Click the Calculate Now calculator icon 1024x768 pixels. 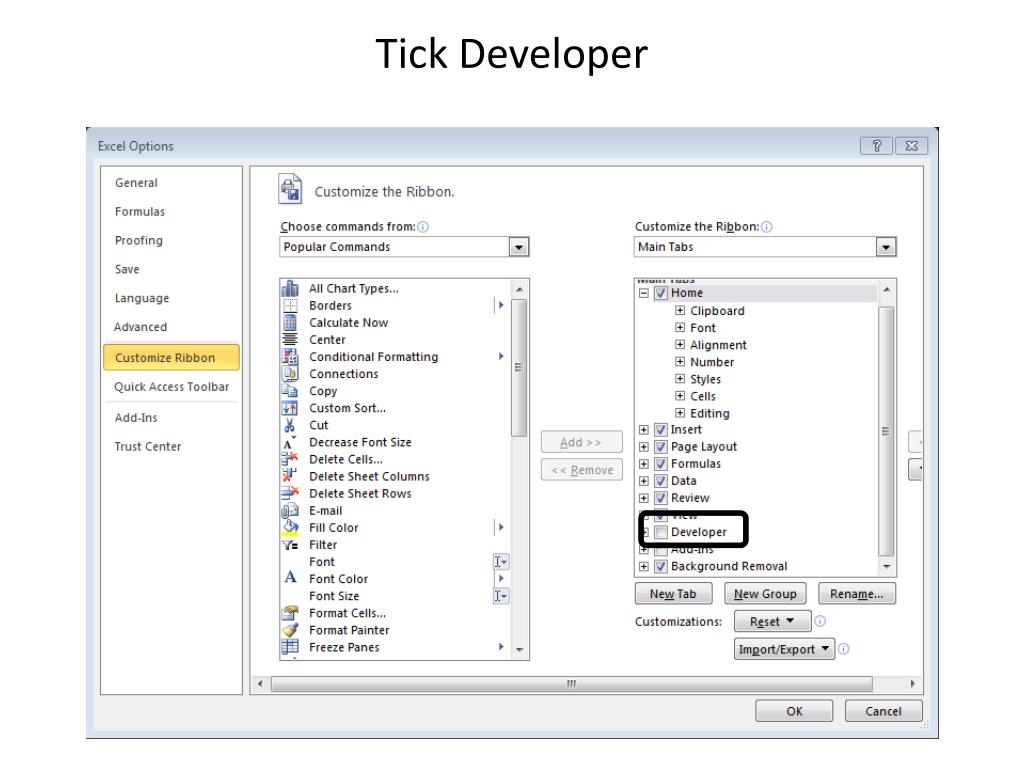click(290, 322)
